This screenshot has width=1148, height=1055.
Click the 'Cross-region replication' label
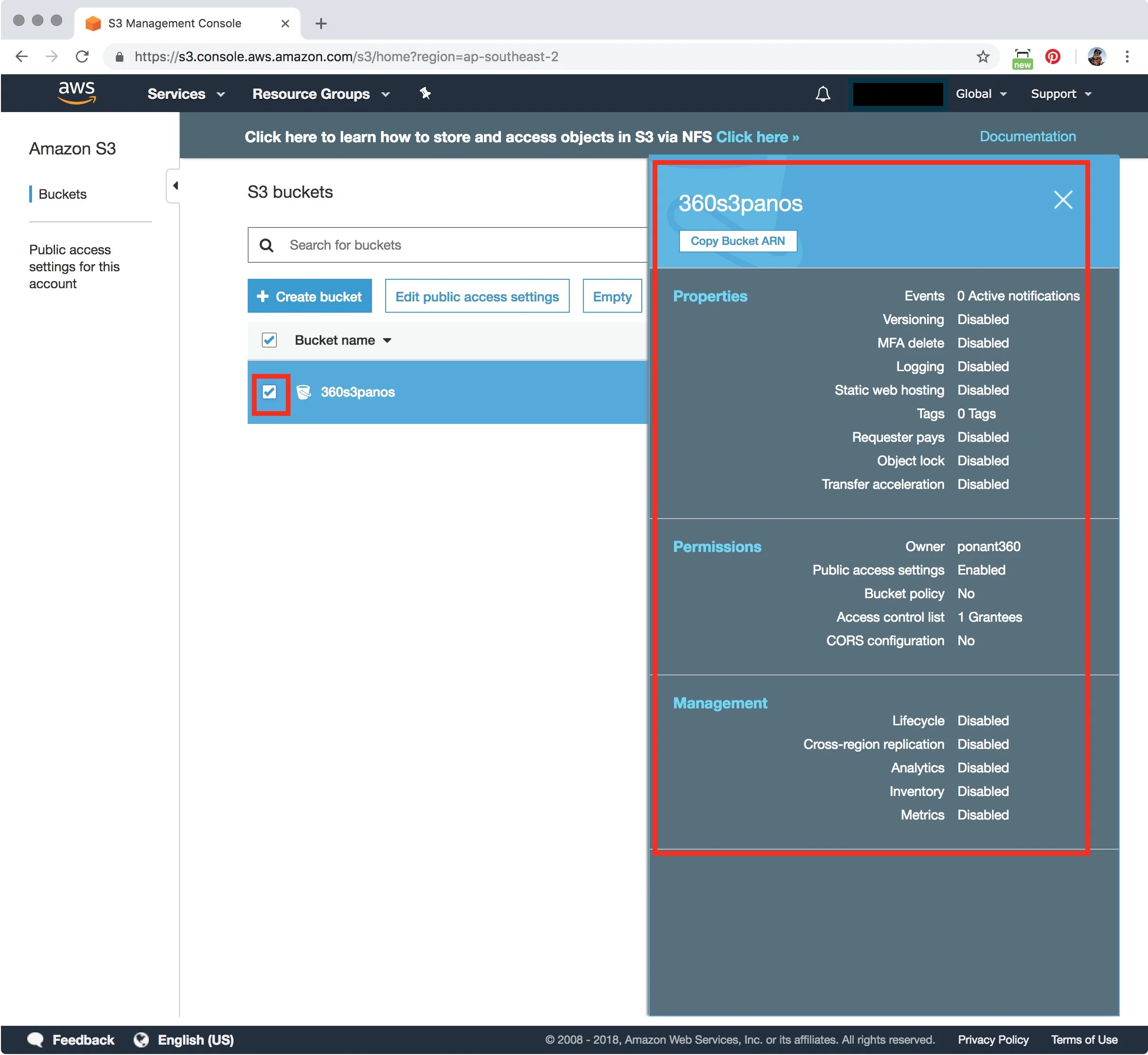click(x=873, y=745)
